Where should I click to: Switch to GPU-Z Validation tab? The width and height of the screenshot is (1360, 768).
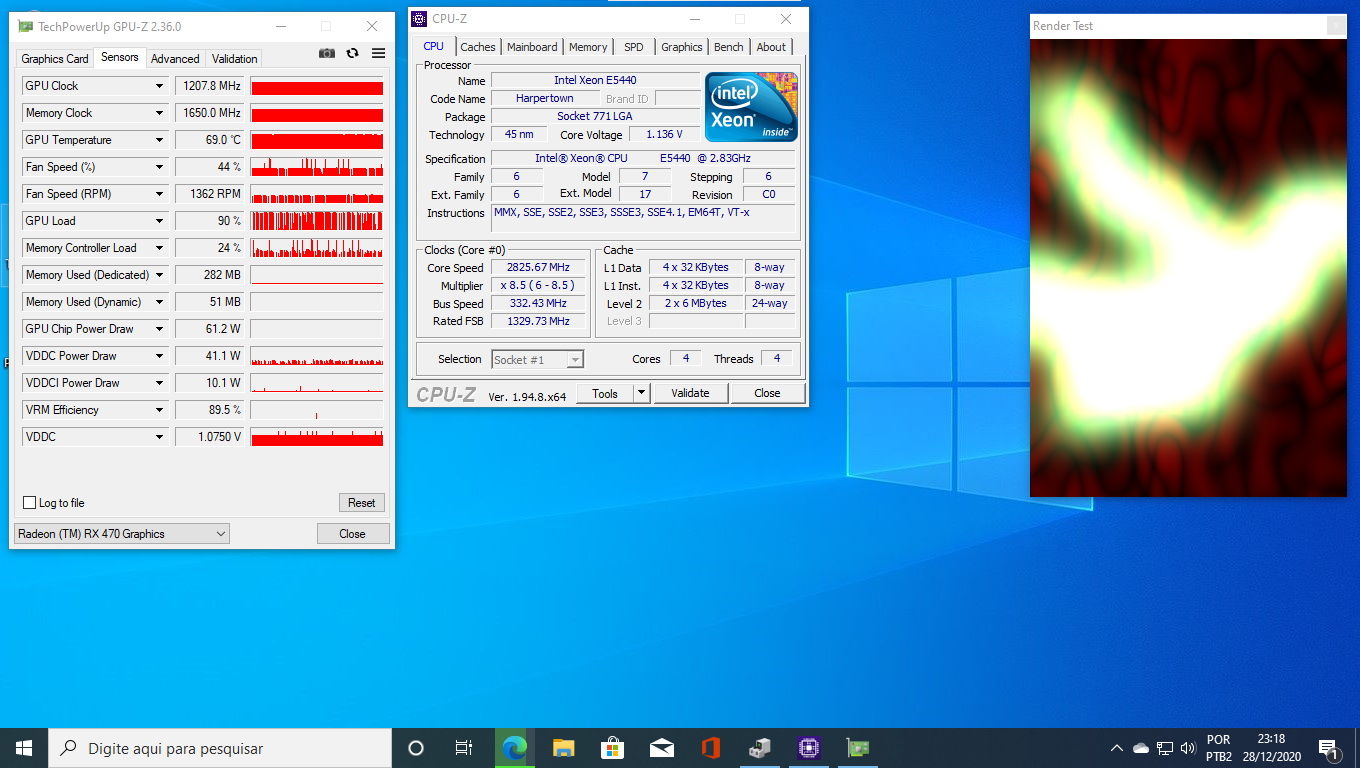[x=235, y=59]
